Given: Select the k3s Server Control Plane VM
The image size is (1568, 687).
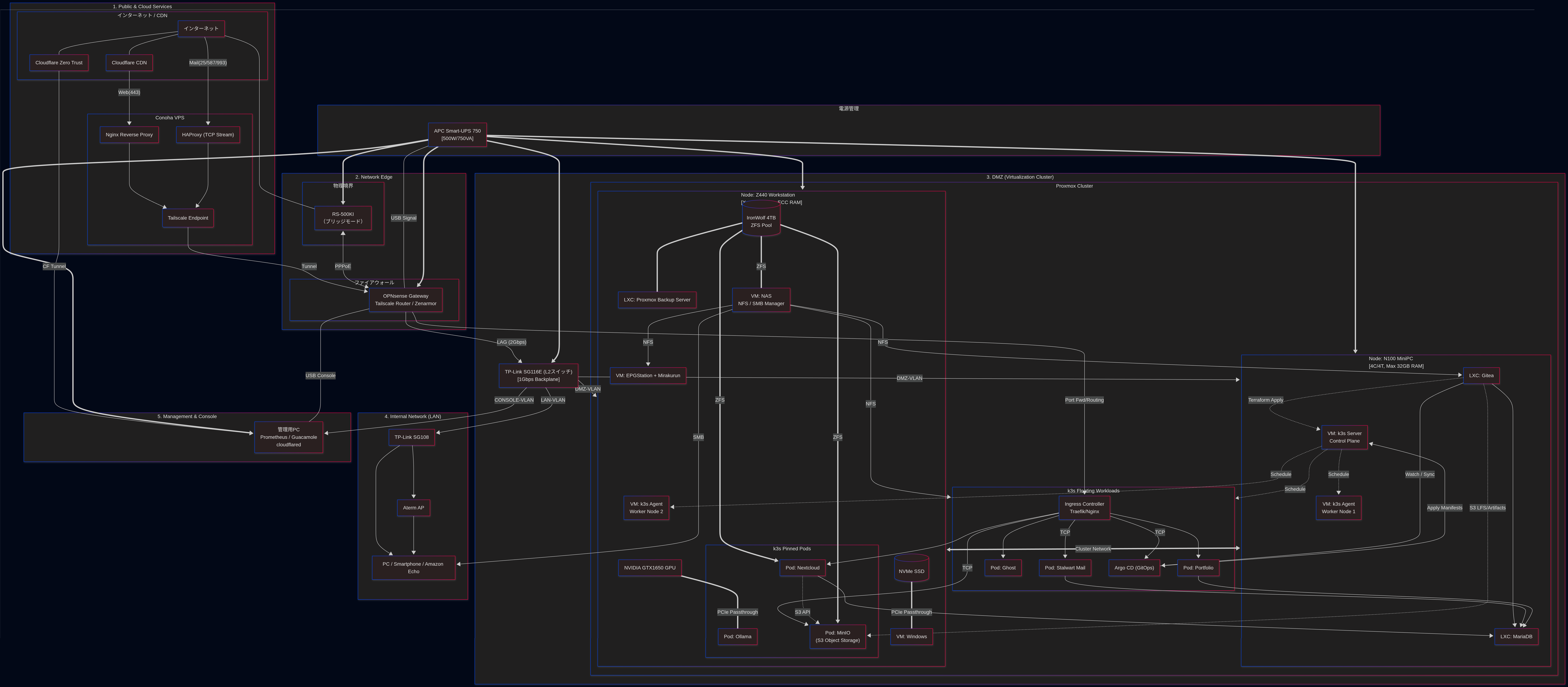Looking at the screenshot, I should coord(1345,437).
